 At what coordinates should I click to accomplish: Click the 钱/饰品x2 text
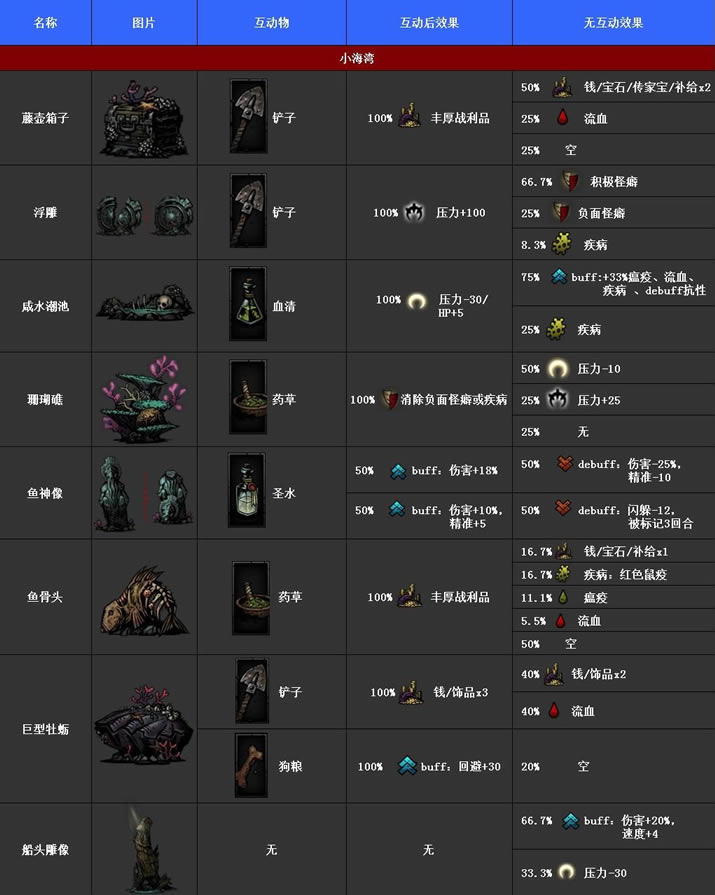(599, 674)
